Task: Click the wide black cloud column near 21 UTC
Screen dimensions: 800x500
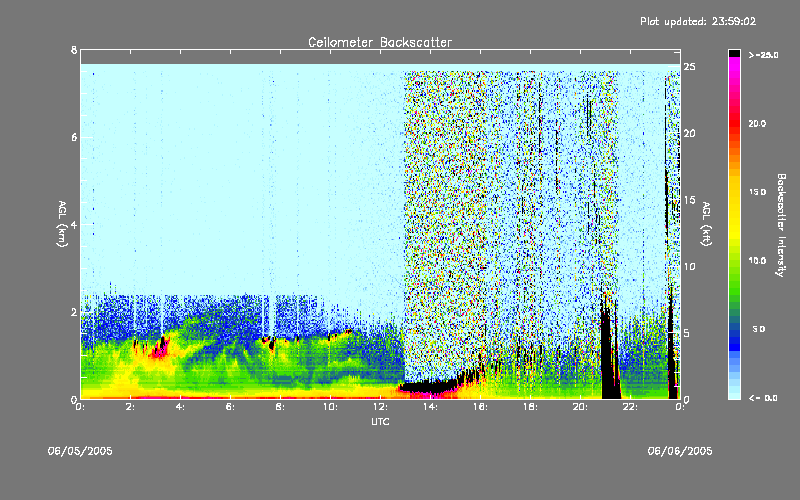Action: [608, 357]
